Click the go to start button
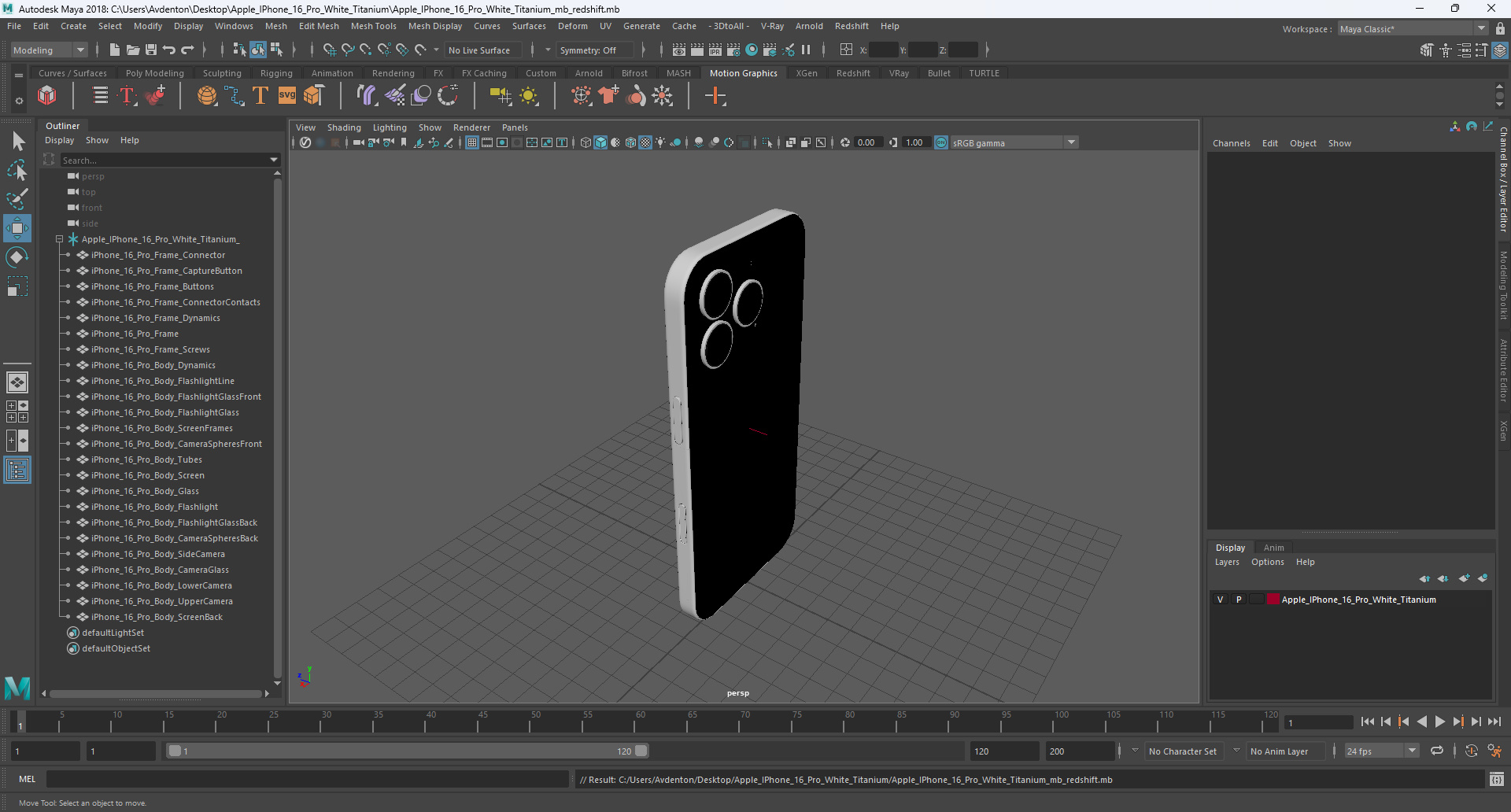Viewport: 1511px width, 812px height. 1367,722
